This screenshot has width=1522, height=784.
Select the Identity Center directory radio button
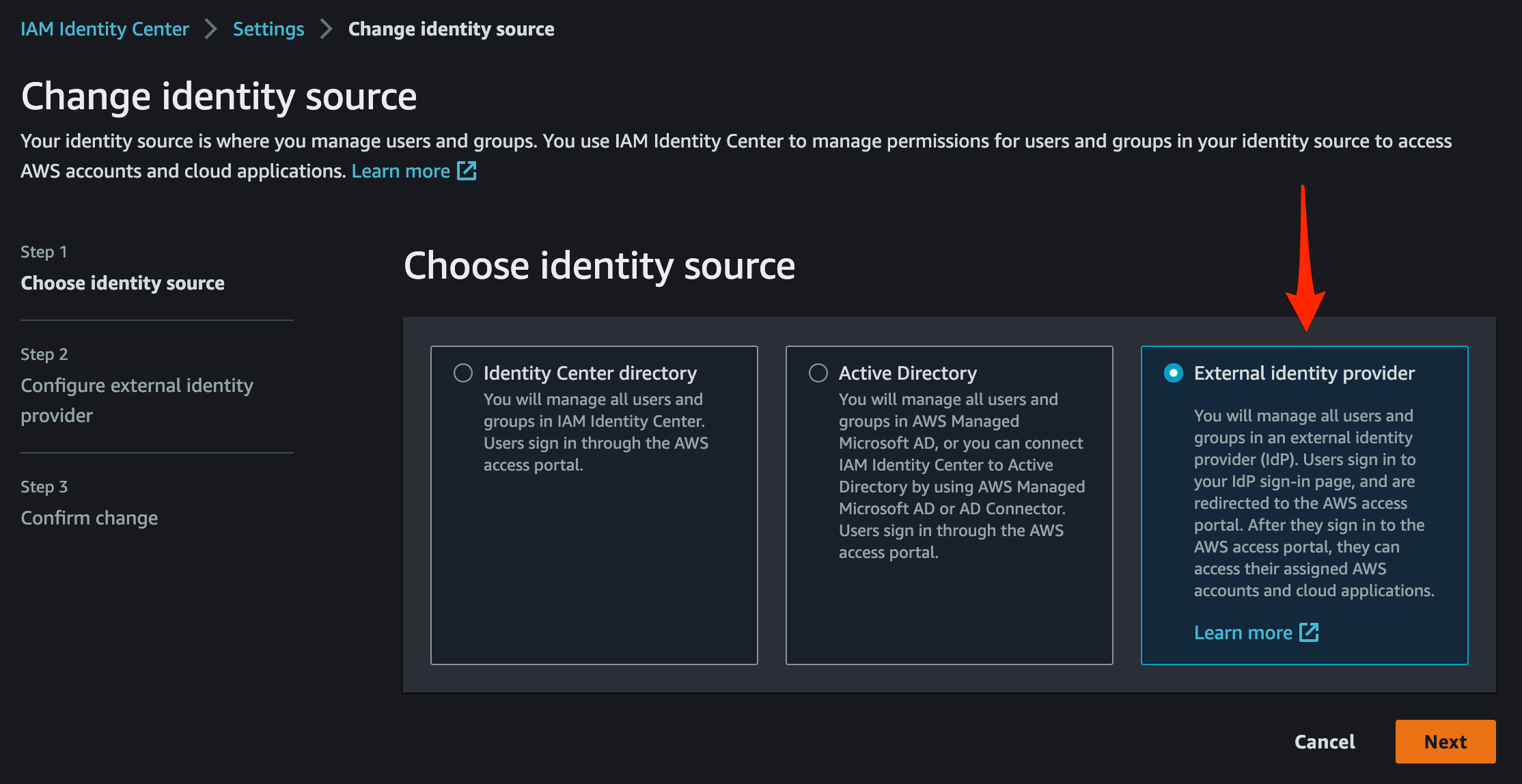tap(463, 373)
